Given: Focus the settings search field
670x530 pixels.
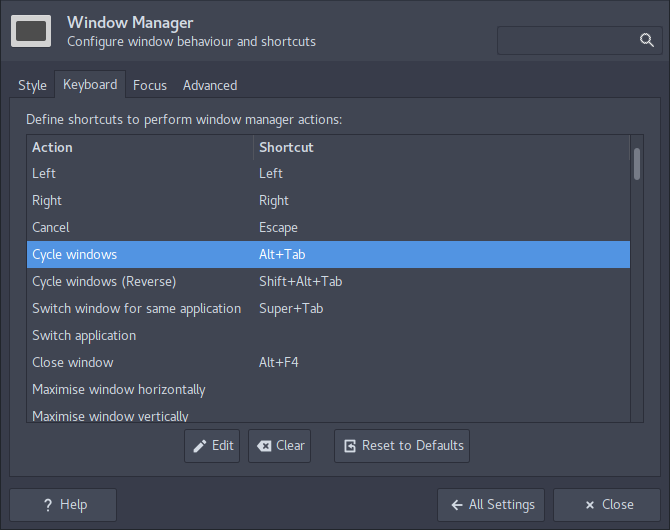Looking at the screenshot, I should 579,41.
